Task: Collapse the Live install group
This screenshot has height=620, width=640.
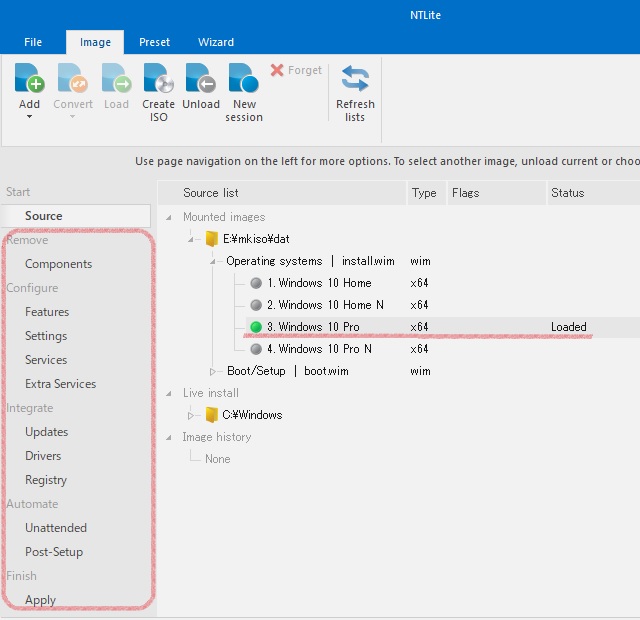Action: coord(169,393)
